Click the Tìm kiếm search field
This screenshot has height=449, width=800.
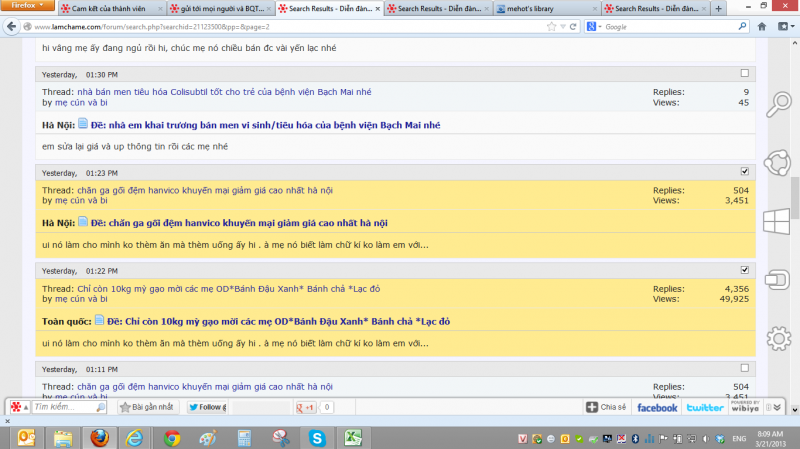click(65, 408)
